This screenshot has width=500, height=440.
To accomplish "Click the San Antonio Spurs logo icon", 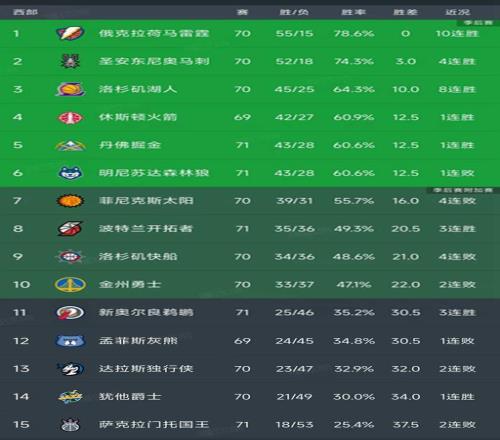I will [x=70, y=61].
